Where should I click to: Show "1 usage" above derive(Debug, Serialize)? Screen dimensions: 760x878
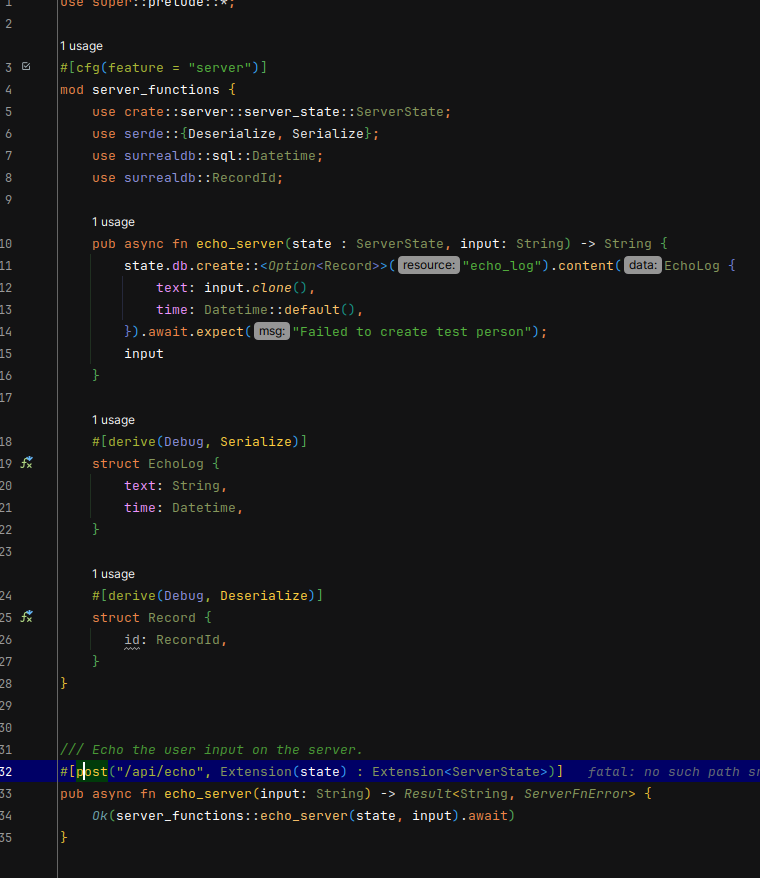[113, 420]
